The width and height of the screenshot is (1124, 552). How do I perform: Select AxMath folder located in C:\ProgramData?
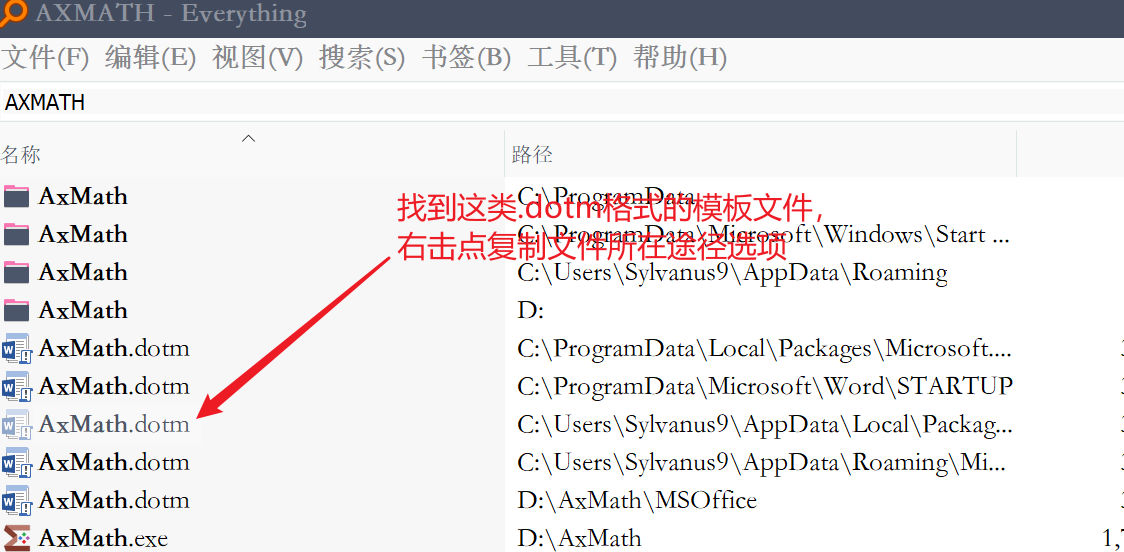coord(83,196)
